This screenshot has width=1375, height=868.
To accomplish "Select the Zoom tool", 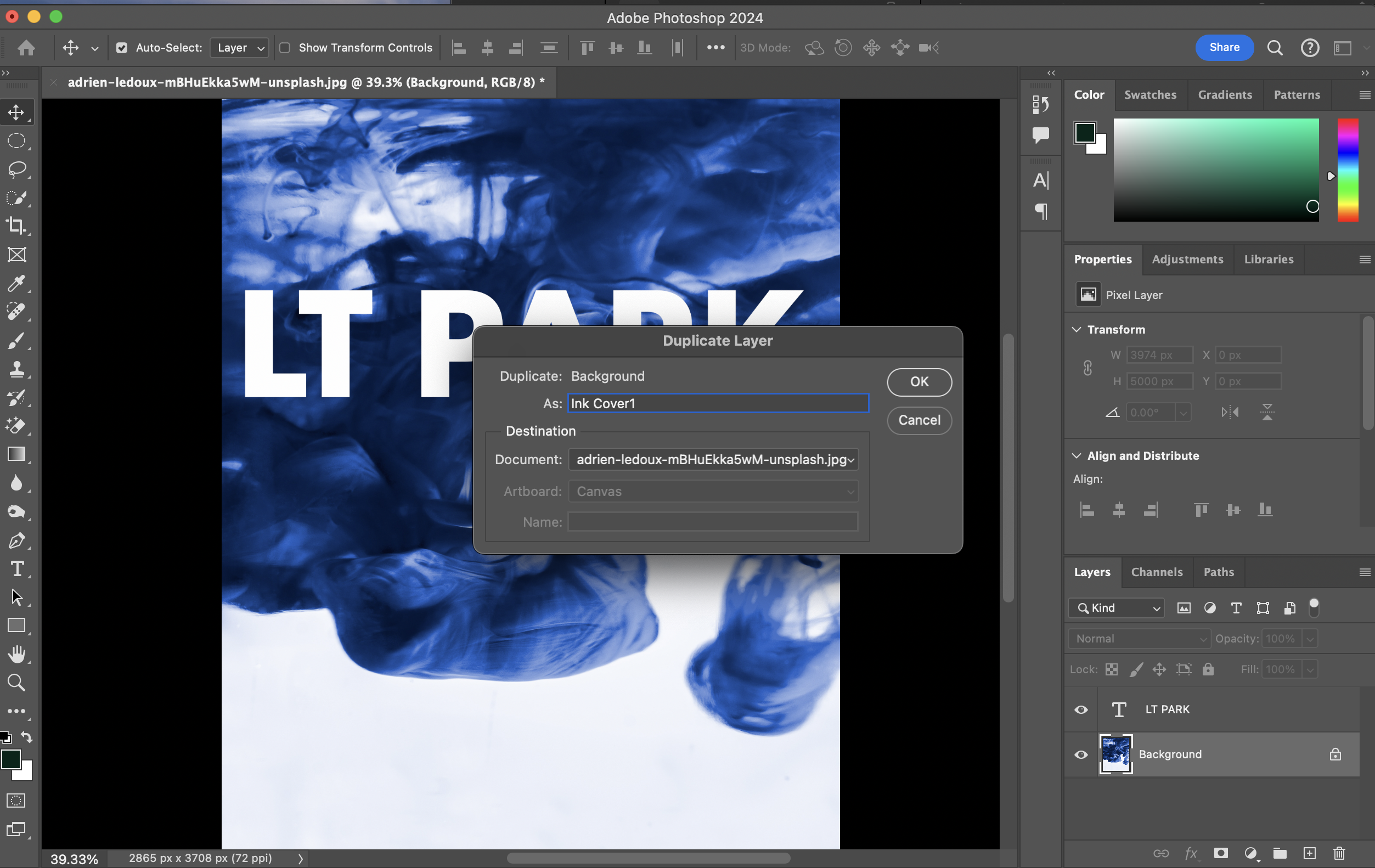I will [16, 683].
